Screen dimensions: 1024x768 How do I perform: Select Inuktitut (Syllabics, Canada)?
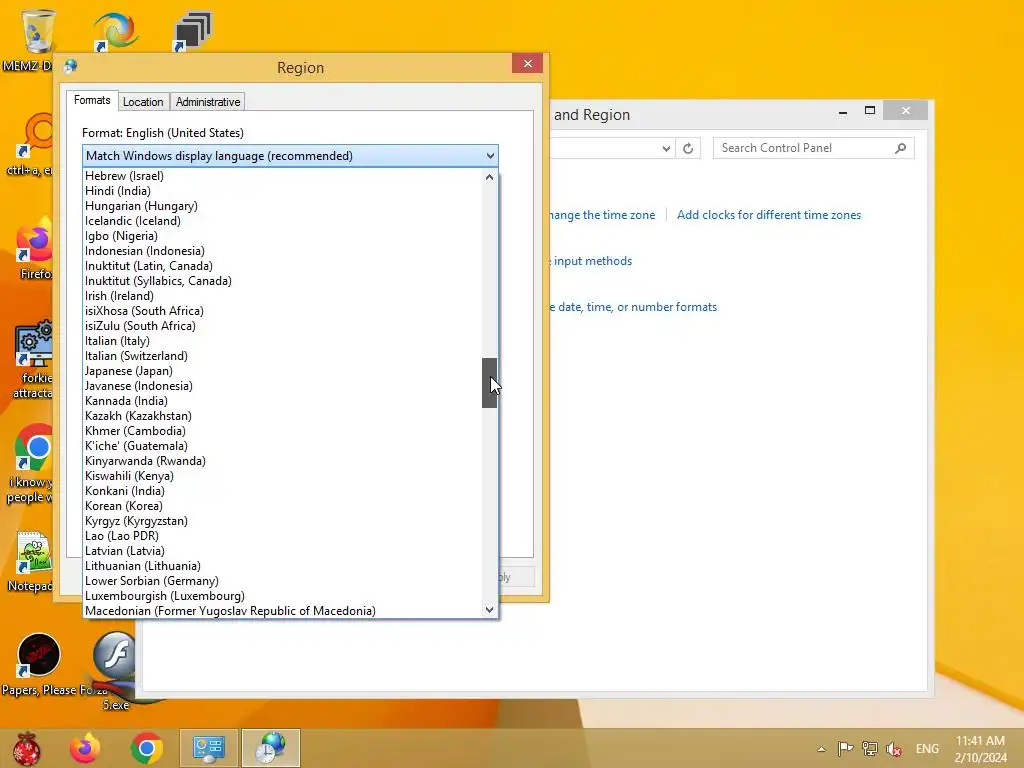coord(282,281)
